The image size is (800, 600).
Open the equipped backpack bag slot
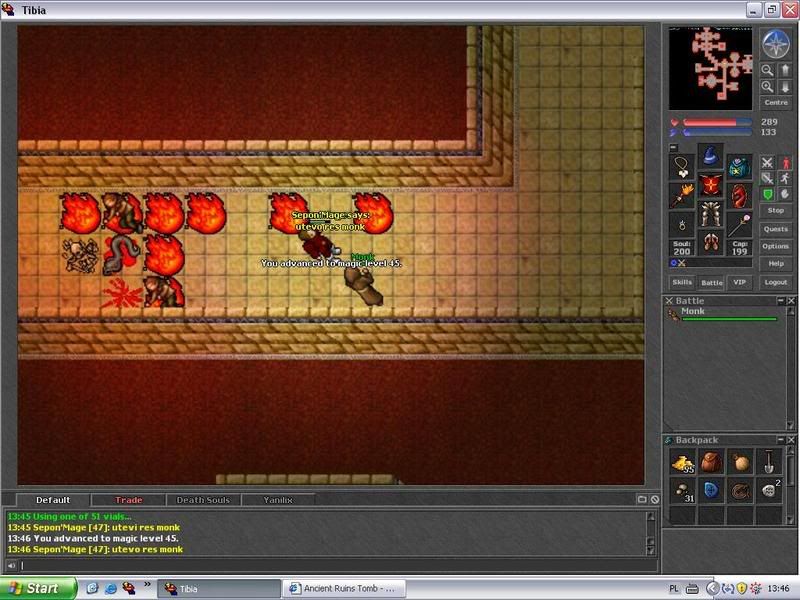(x=739, y=167)
